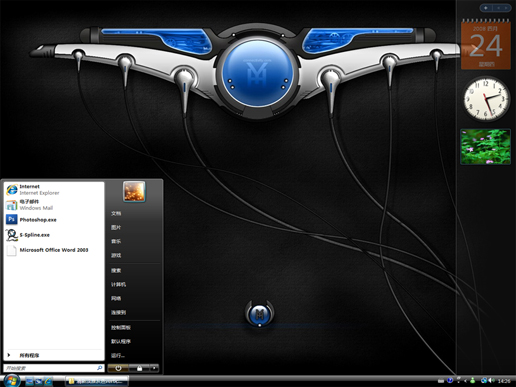Viewport: 516px width, 387px height.
Task: Open Photoshop.exe from the Start menu
Action: (53, 220)
